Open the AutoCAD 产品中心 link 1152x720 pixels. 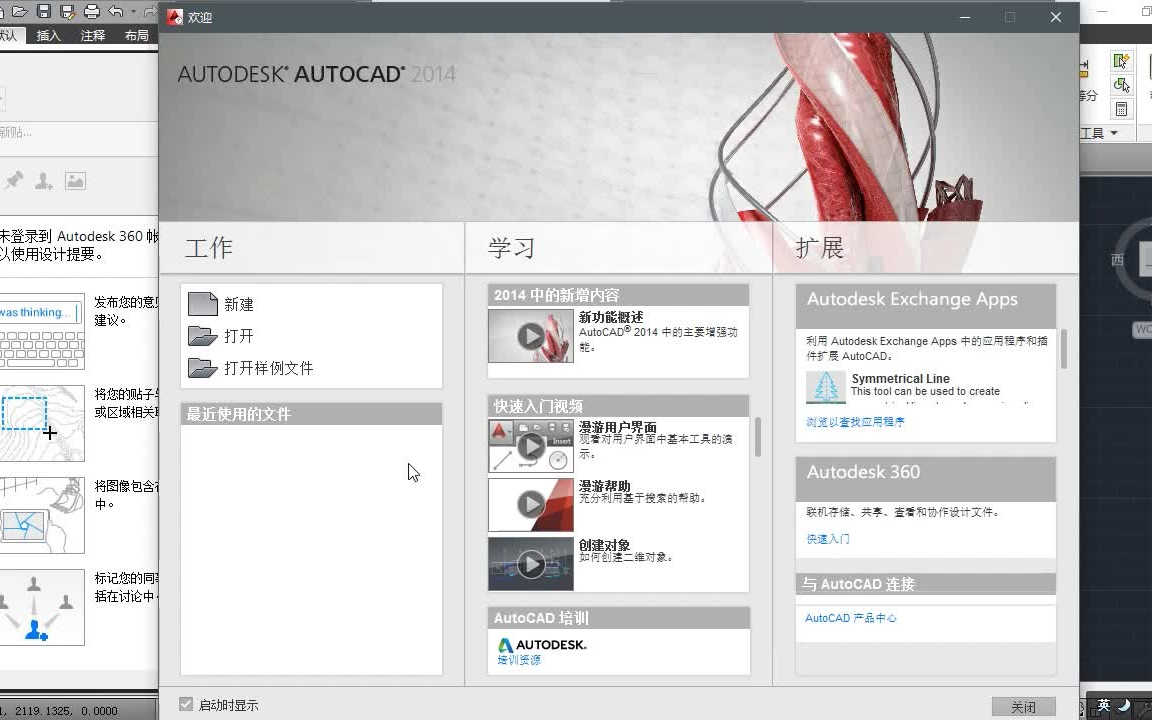click(x=851, y=618)
